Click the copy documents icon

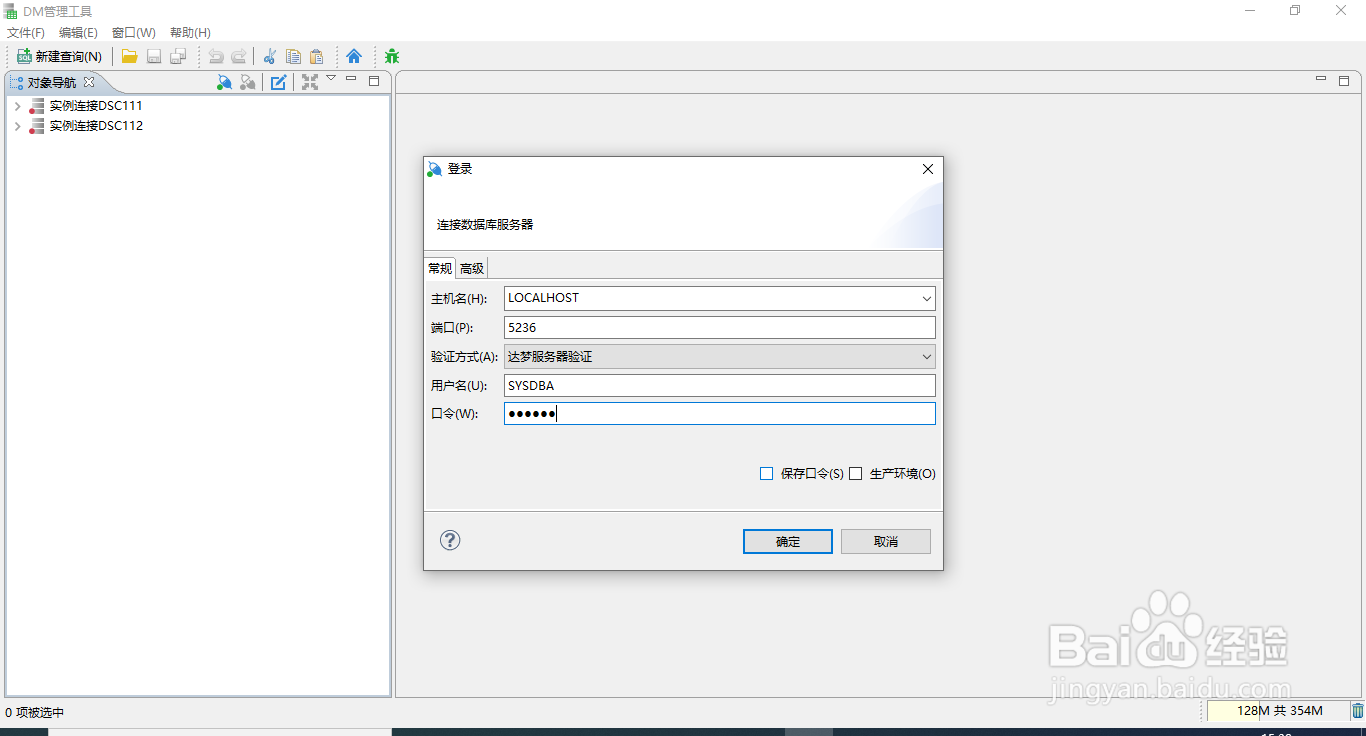[293, 56]
